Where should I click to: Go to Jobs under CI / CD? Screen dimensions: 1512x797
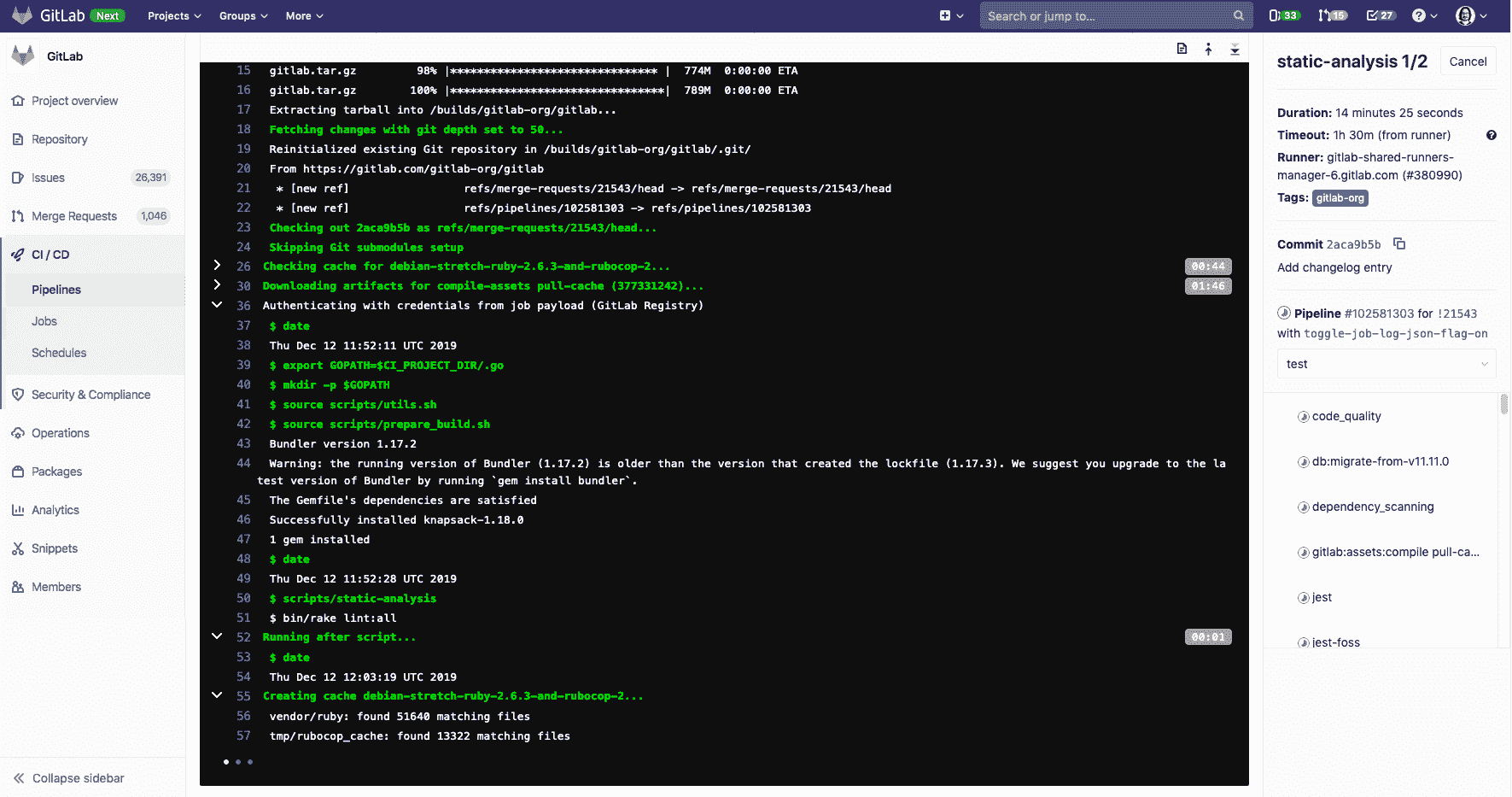(44, 321)
